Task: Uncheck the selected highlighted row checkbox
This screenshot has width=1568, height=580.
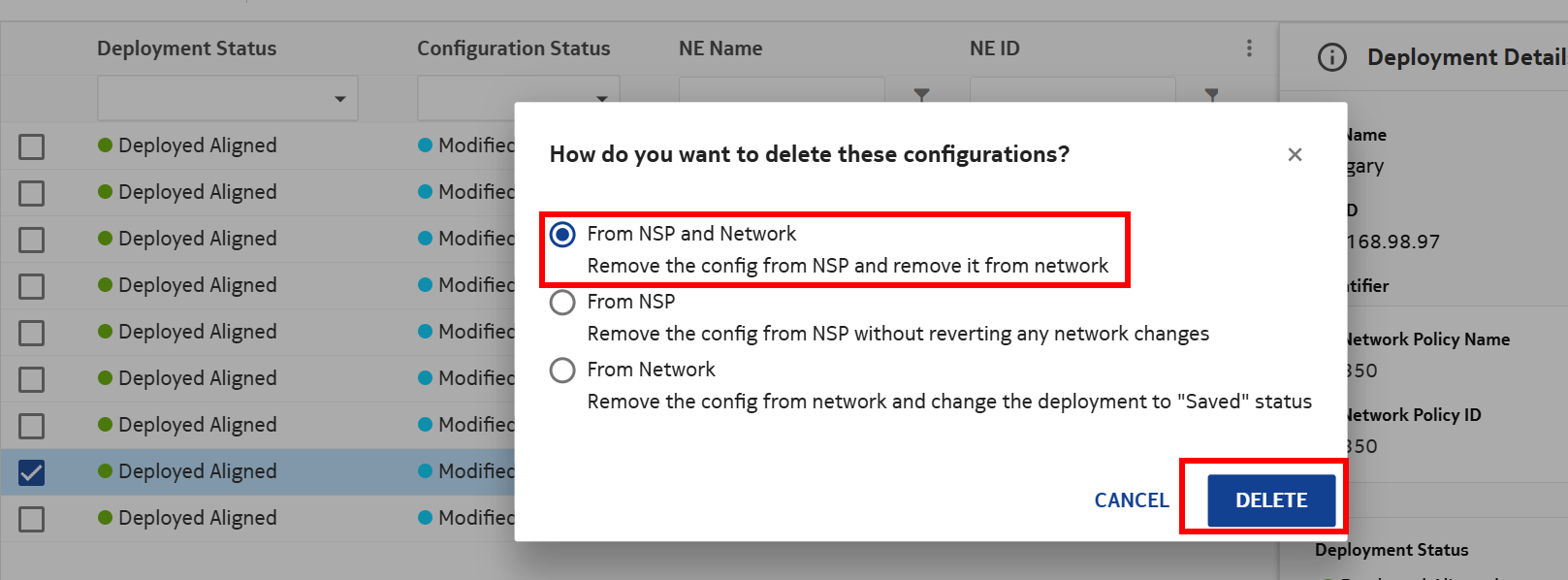Action: [32, 472]
